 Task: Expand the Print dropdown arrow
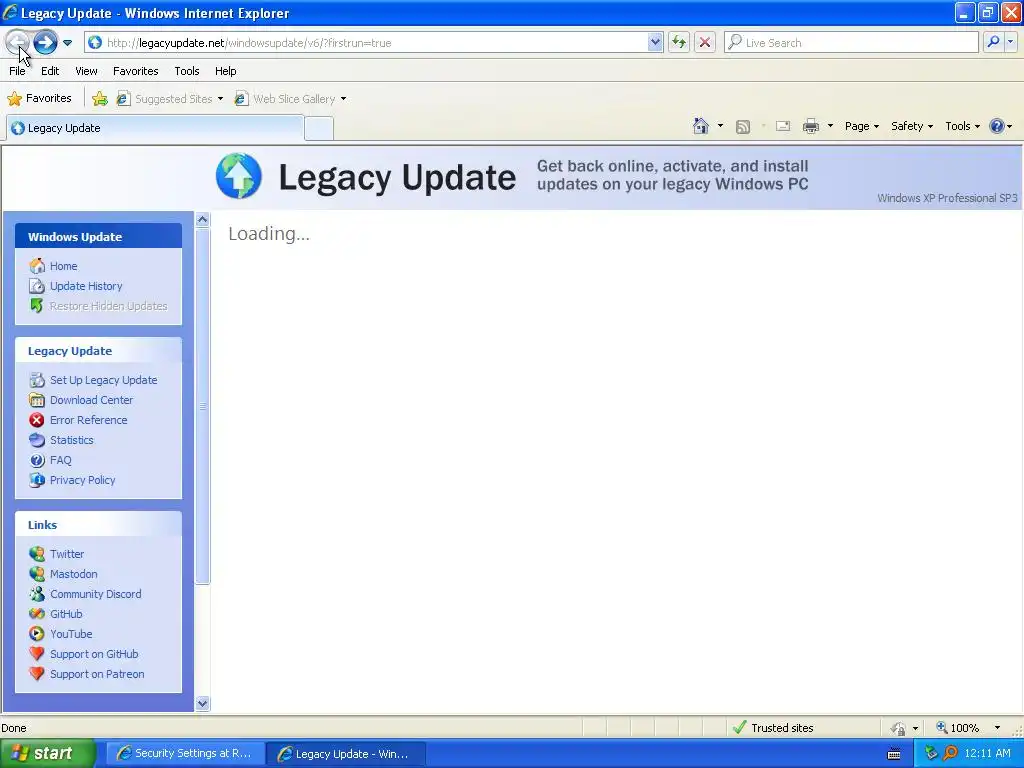(830, 126)
